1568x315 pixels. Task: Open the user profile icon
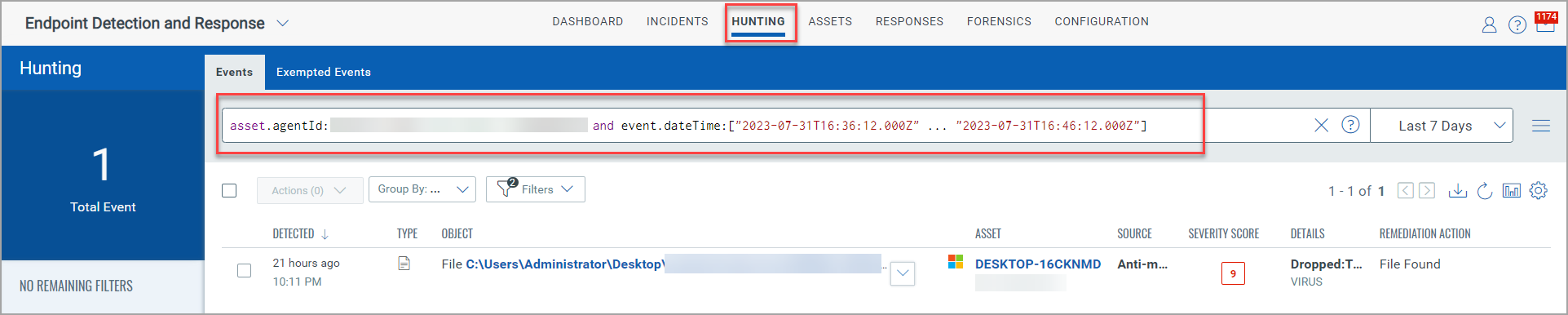(1489, 24)
